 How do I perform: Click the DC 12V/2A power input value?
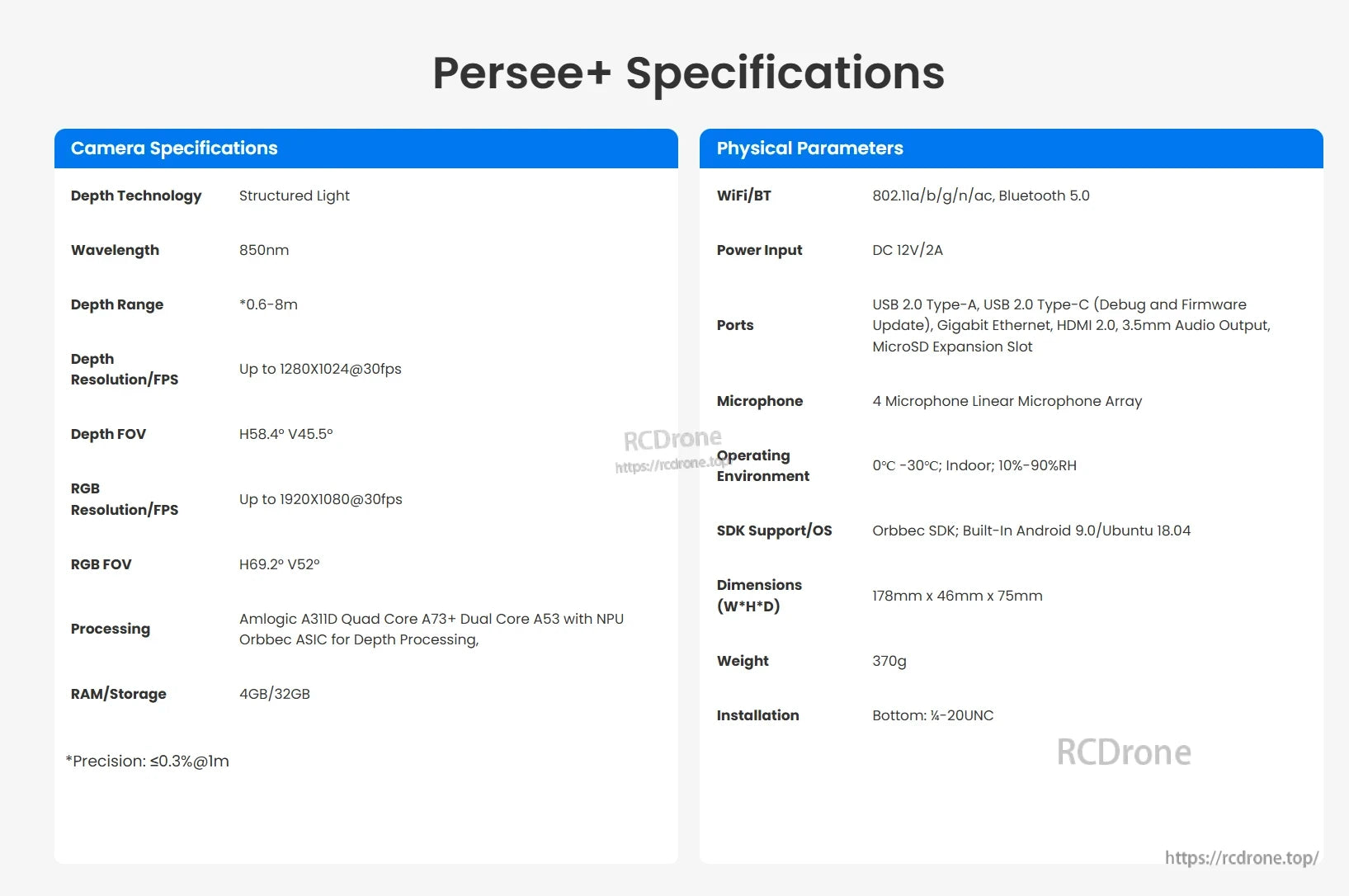point(908,250)
